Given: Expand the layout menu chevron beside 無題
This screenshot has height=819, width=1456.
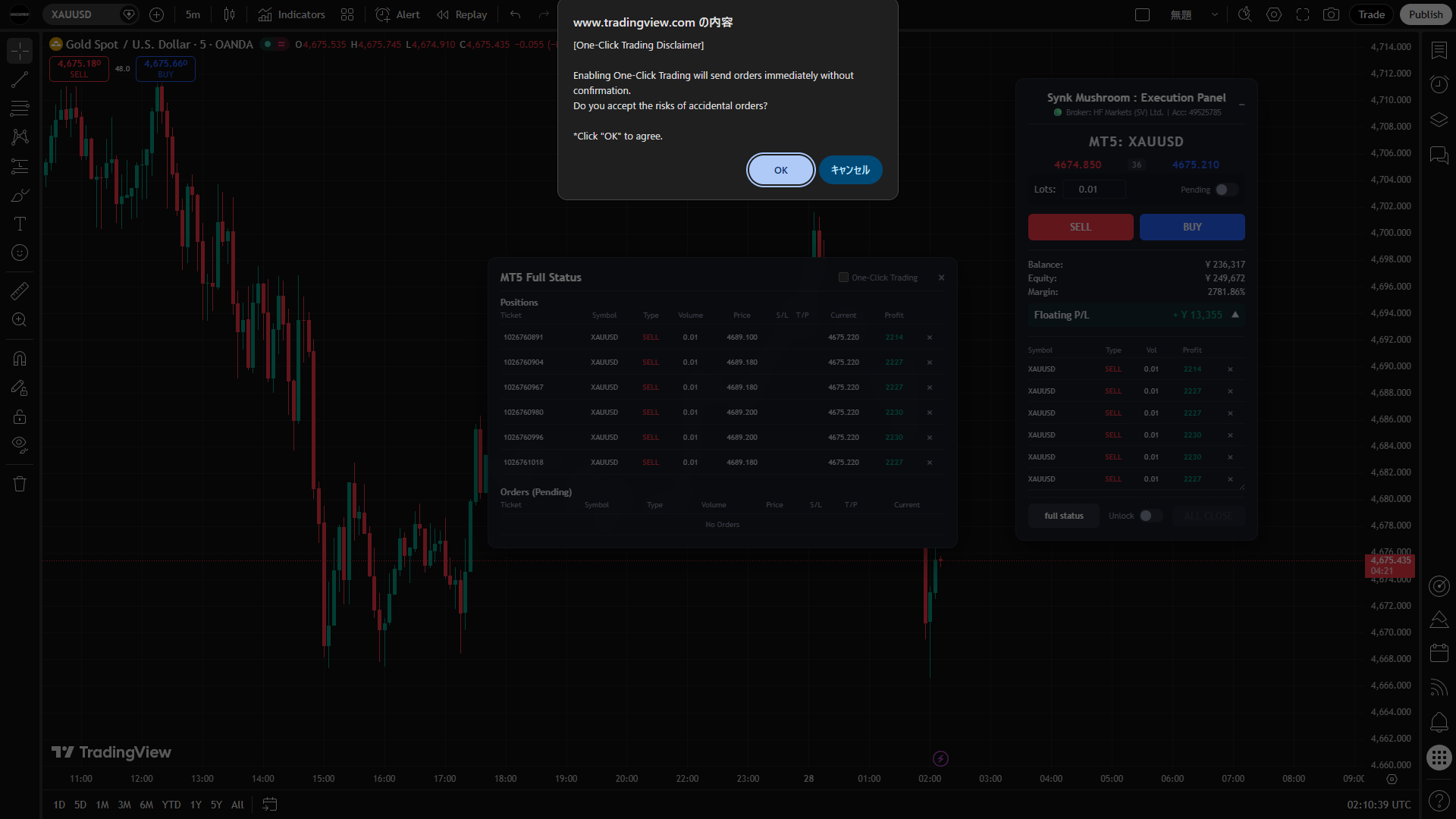Looking at the screenshot, I should pos(1215,14).
